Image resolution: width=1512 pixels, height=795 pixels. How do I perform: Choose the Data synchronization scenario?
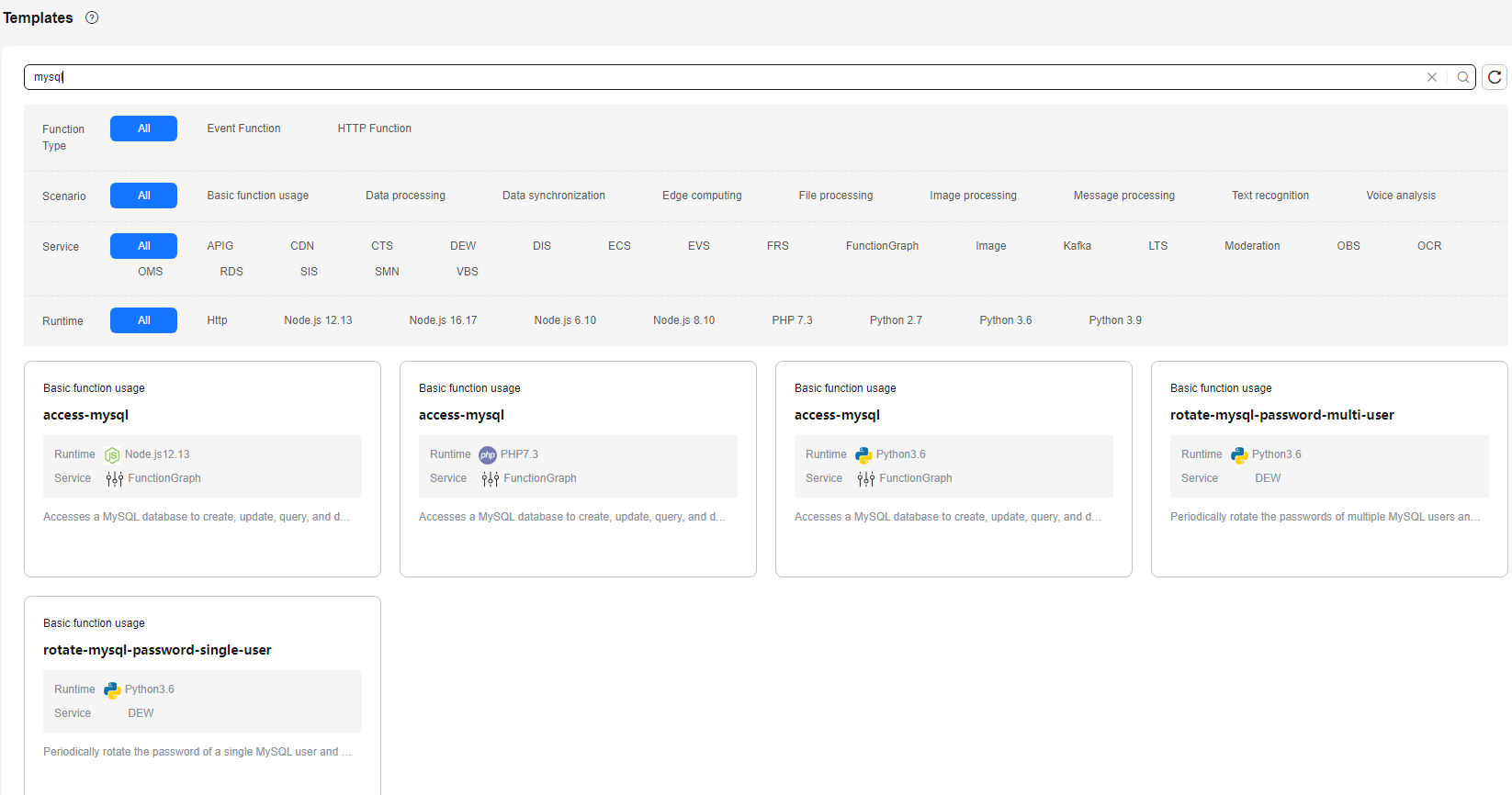pos(554,196)
